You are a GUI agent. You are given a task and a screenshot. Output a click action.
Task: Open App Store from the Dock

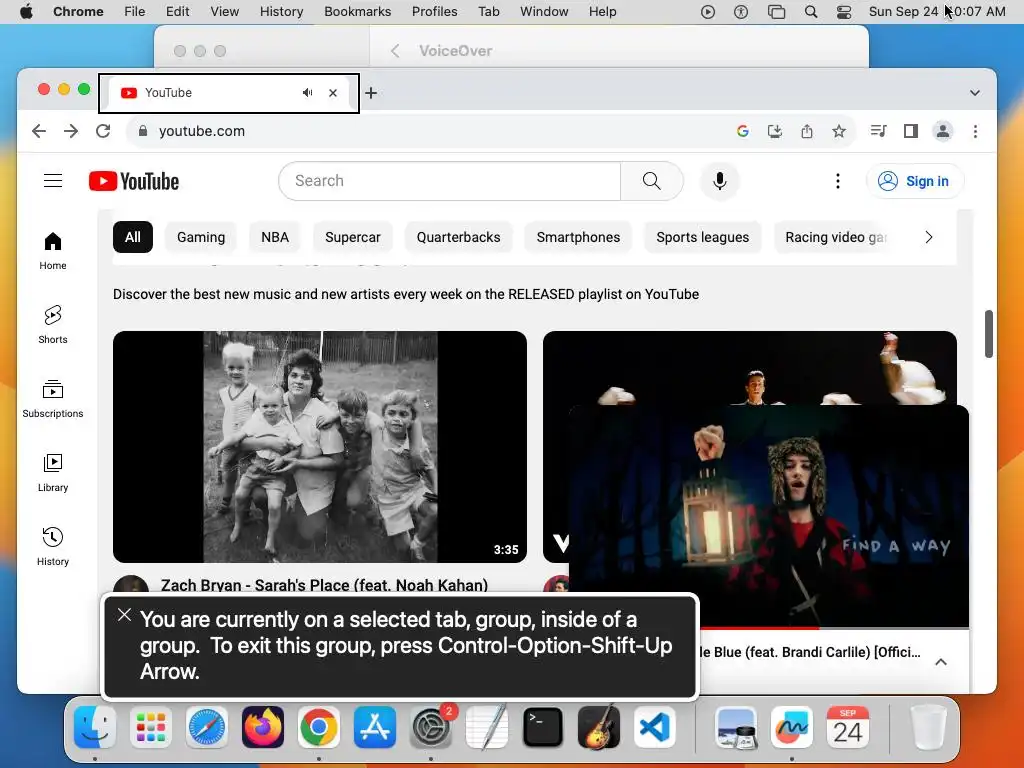[x=375, y=727]
